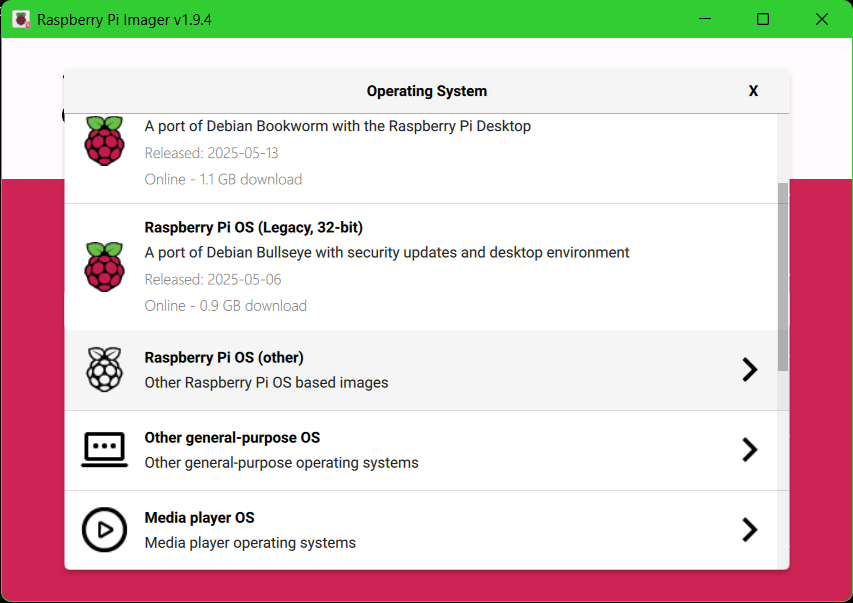The height and width of the screenshot is (603, 853).
Task: Click 'Media player operating systems' text
Action: 250,543
